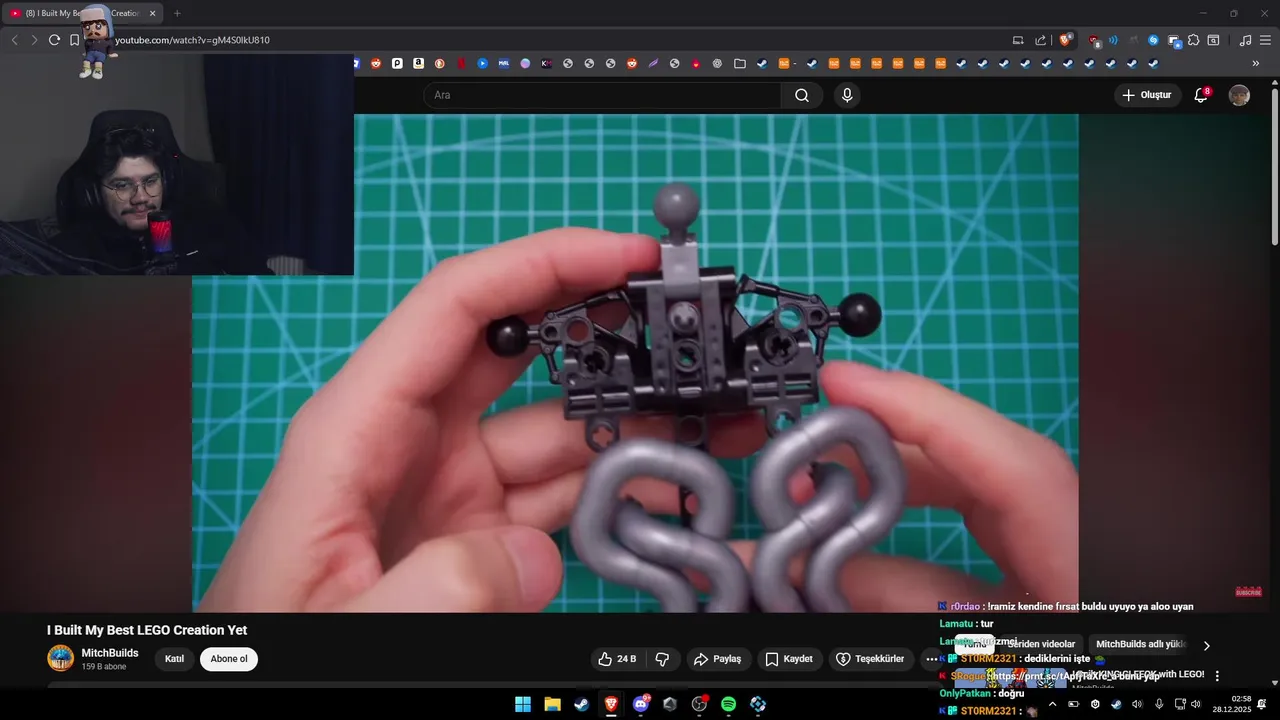Show hidden bookmarks with the double chevron
The height and width of the screenshot is (720, 1280).
click(1256, 63)
